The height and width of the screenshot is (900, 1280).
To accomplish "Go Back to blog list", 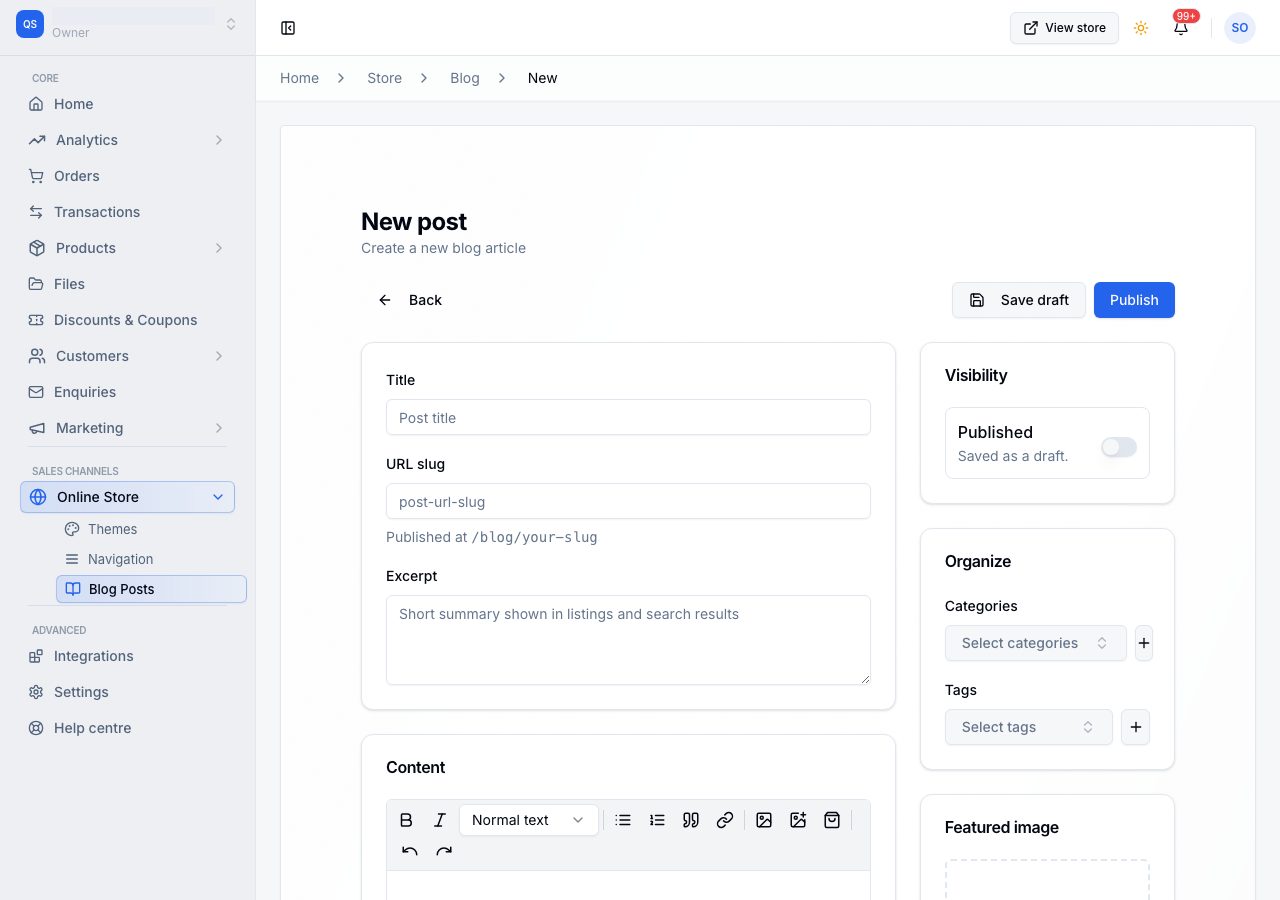I will coord(410,300).
